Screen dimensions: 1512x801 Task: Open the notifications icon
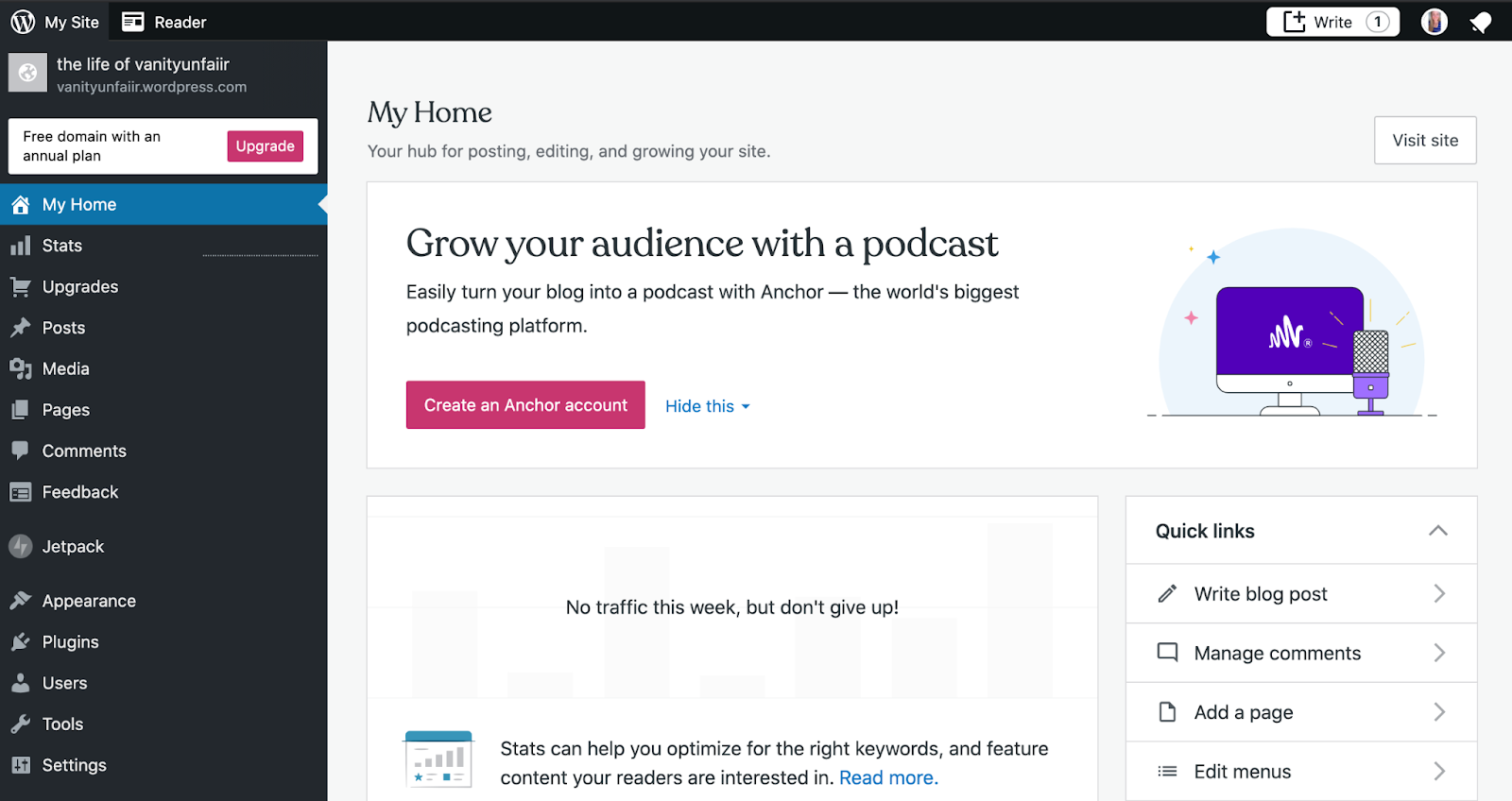pos(1481,22)
